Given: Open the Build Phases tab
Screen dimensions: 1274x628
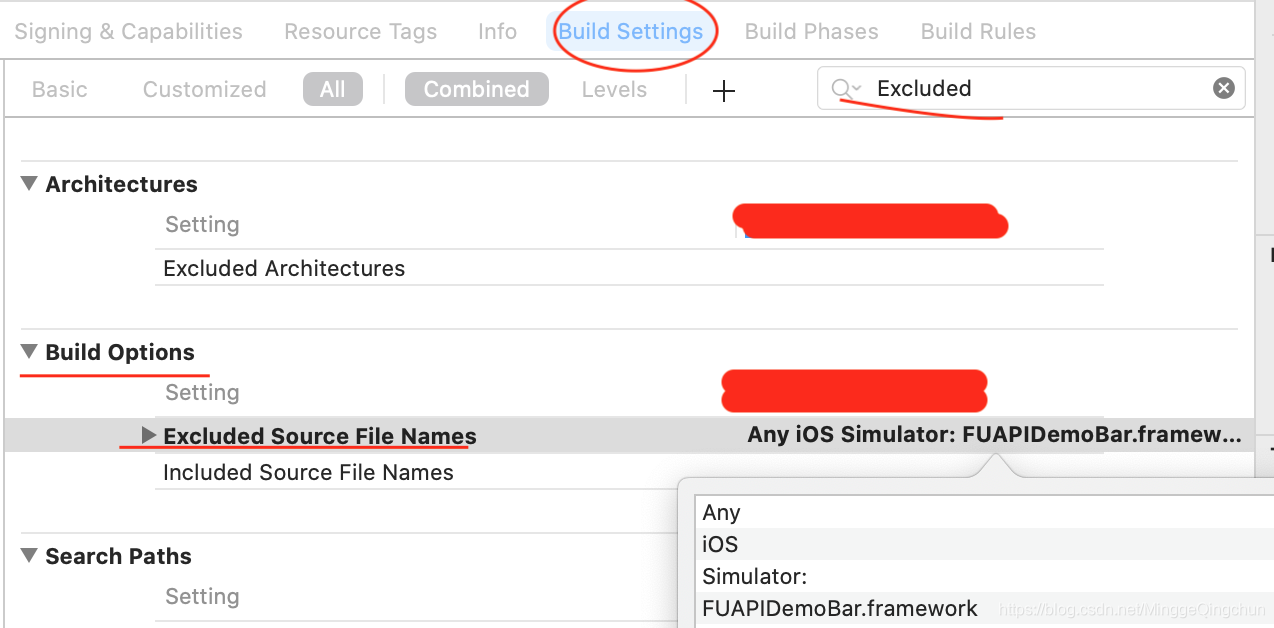Looking at the screenshot, I should [811, 32].
